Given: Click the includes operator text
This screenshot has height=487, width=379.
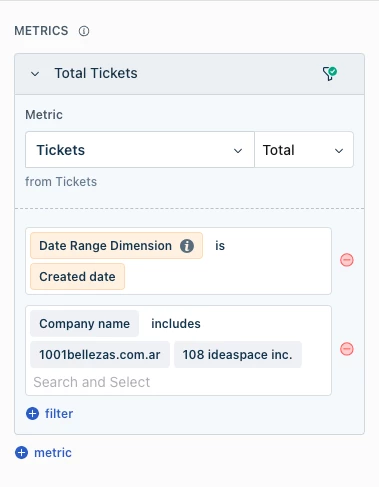Looking at the screenshot, I should point(176,324).
